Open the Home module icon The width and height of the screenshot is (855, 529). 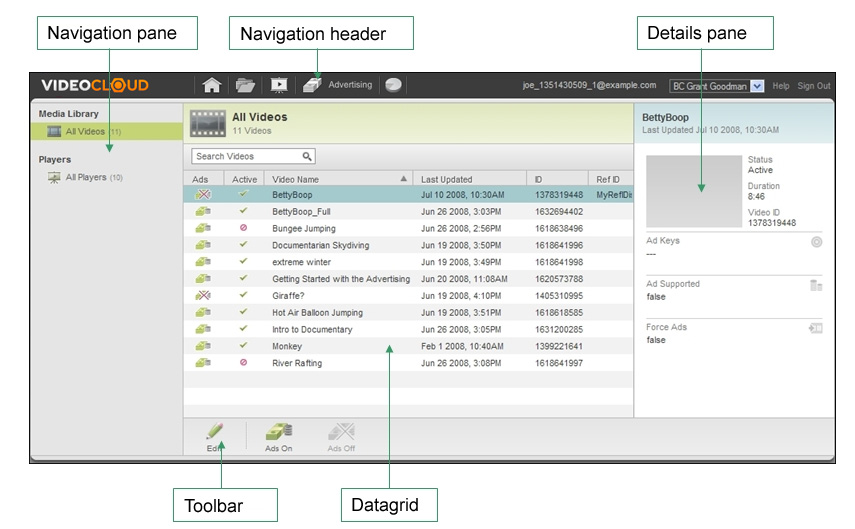pos(212,85)
